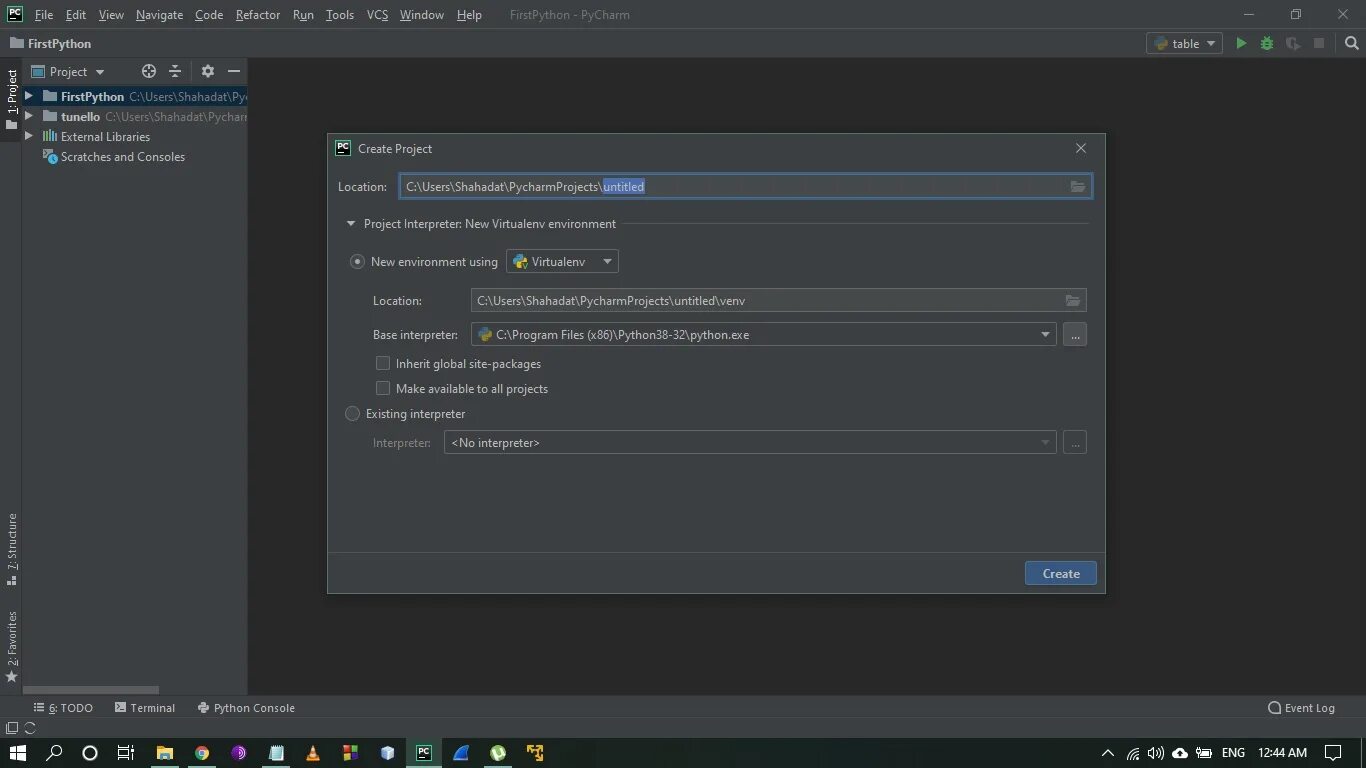1366x768 pixels.
Task: Click the volume icon in system tray
Action: pyautogui.click(x=1156, y=753)
